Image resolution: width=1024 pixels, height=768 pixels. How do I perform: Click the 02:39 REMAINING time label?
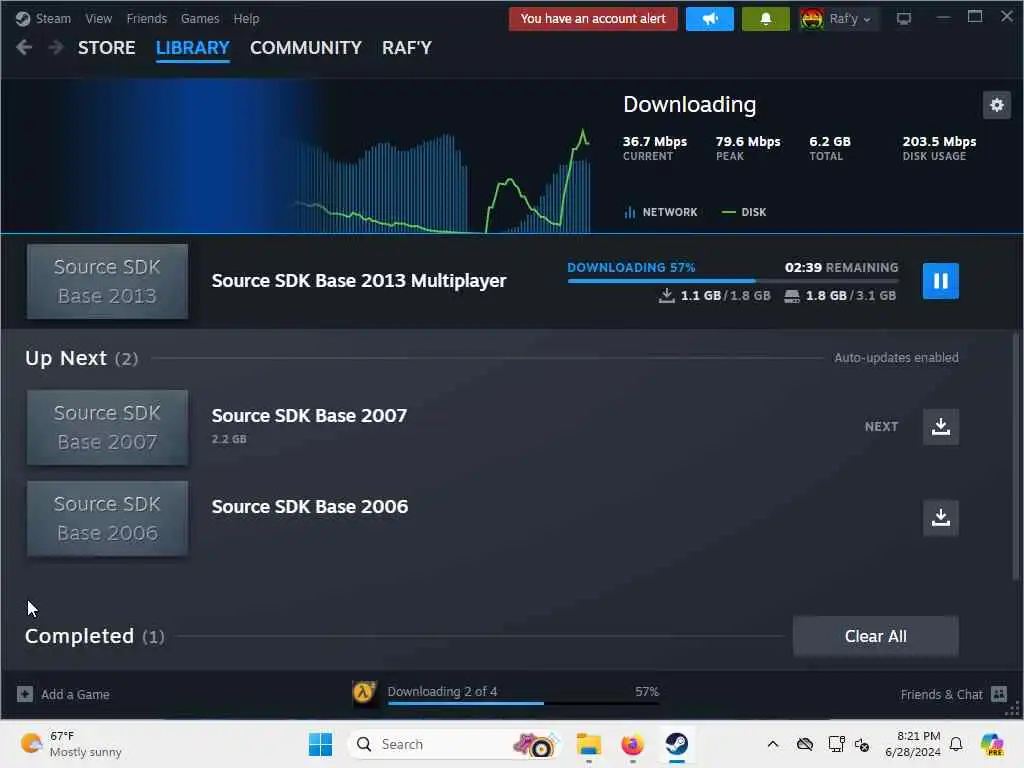(841, 268)
